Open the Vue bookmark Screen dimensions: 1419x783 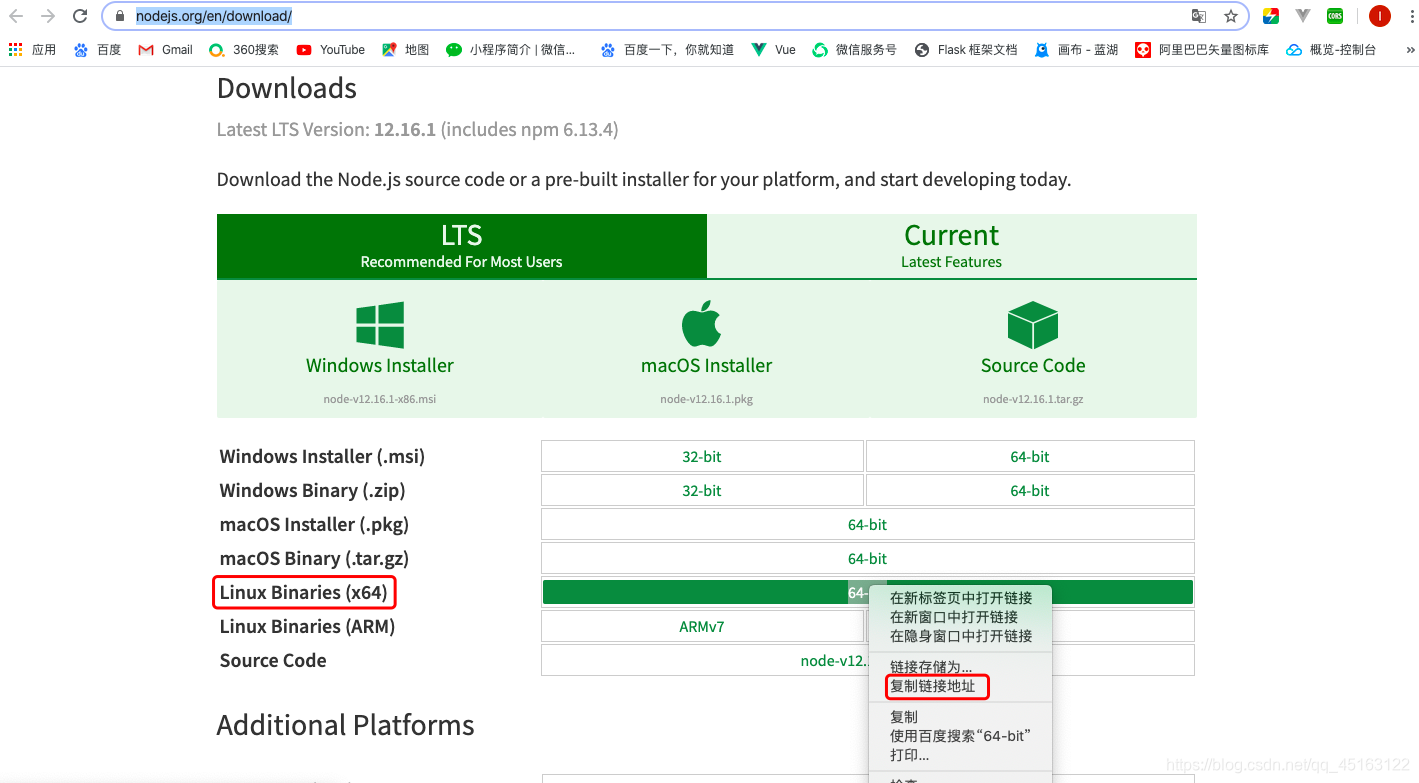pyautogui.click(x=774, y=49)
